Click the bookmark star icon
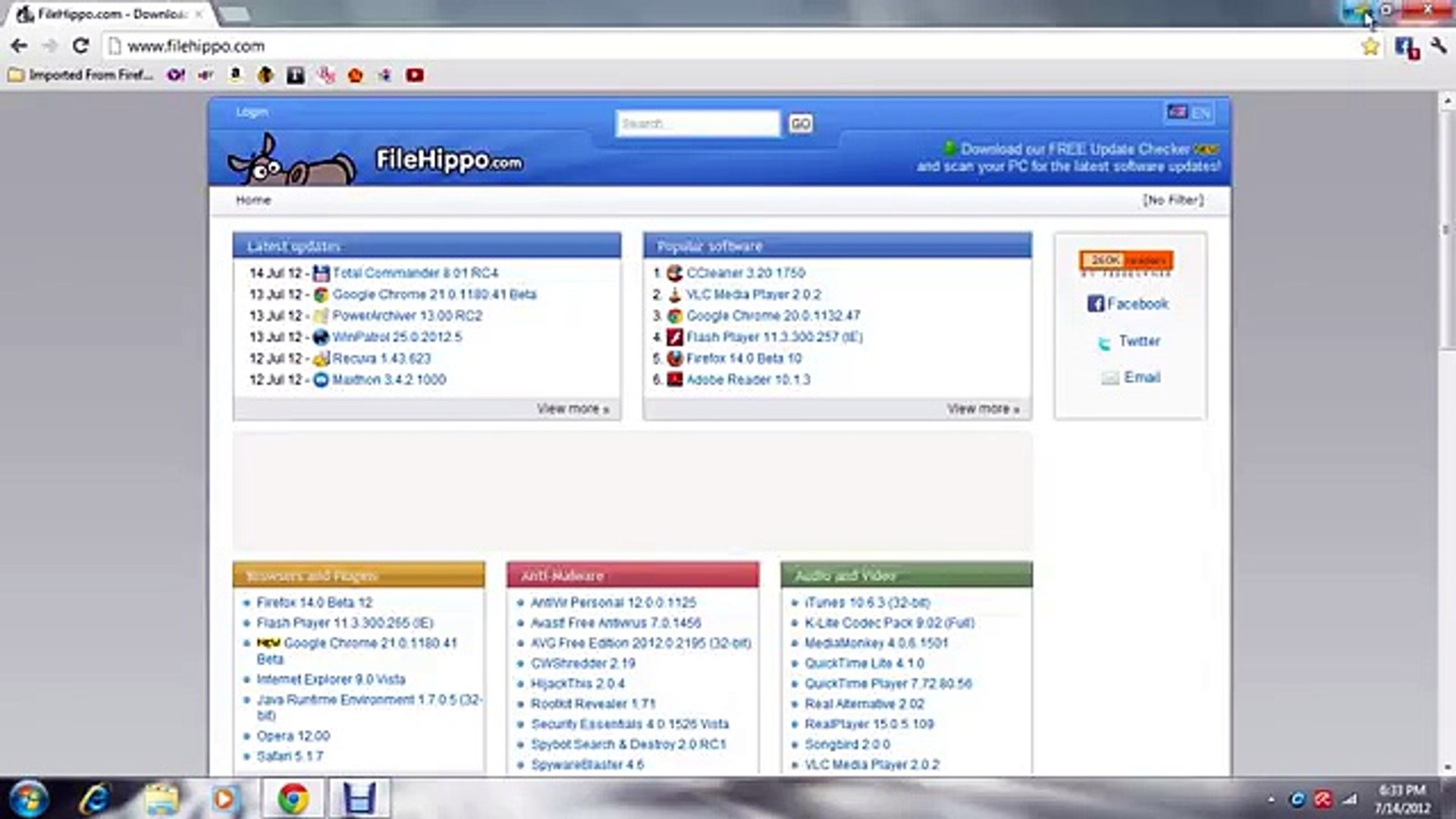This screenshot has height=819, width=1456. pyautogui.click(x=1370, y=47)
